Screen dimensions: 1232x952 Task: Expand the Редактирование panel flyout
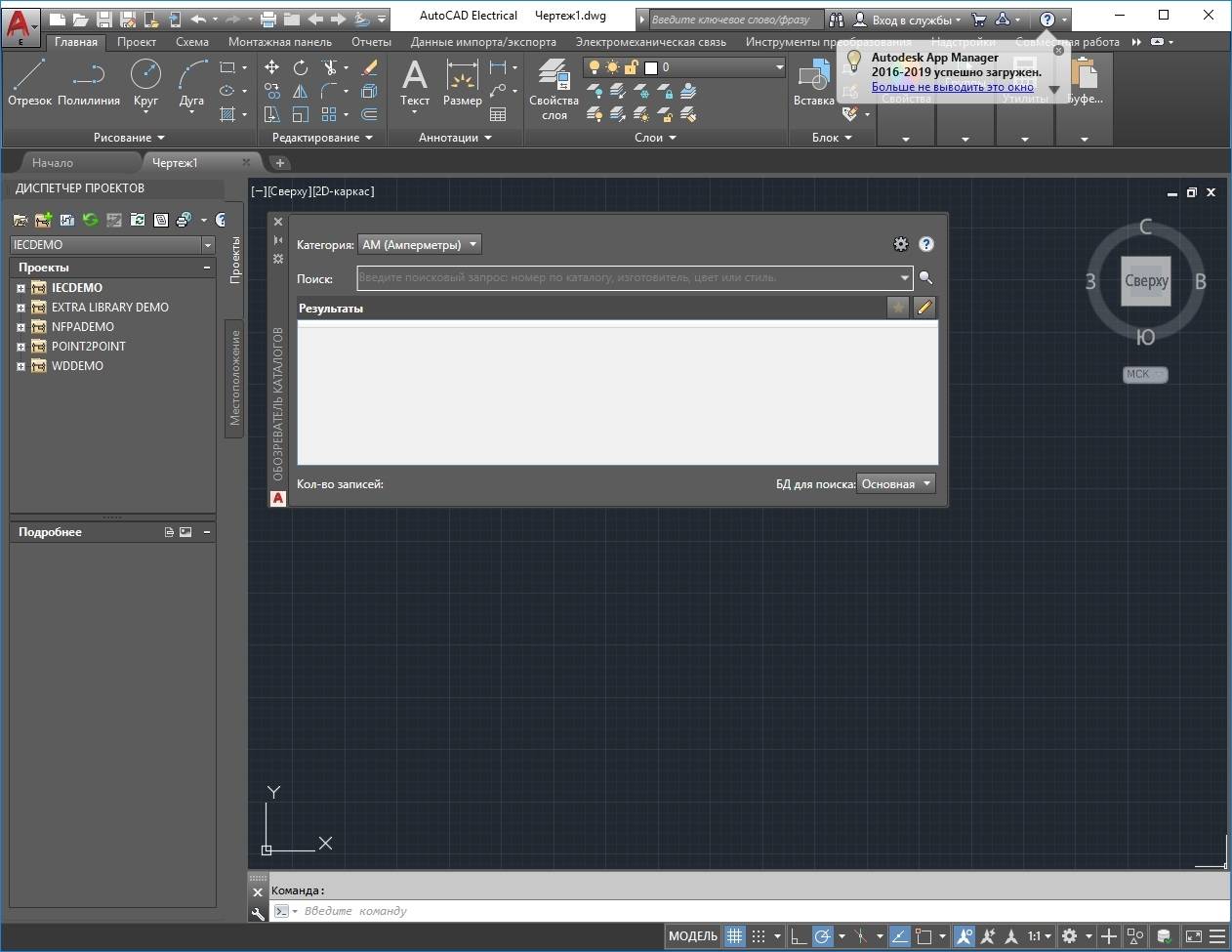click(322, 138)
